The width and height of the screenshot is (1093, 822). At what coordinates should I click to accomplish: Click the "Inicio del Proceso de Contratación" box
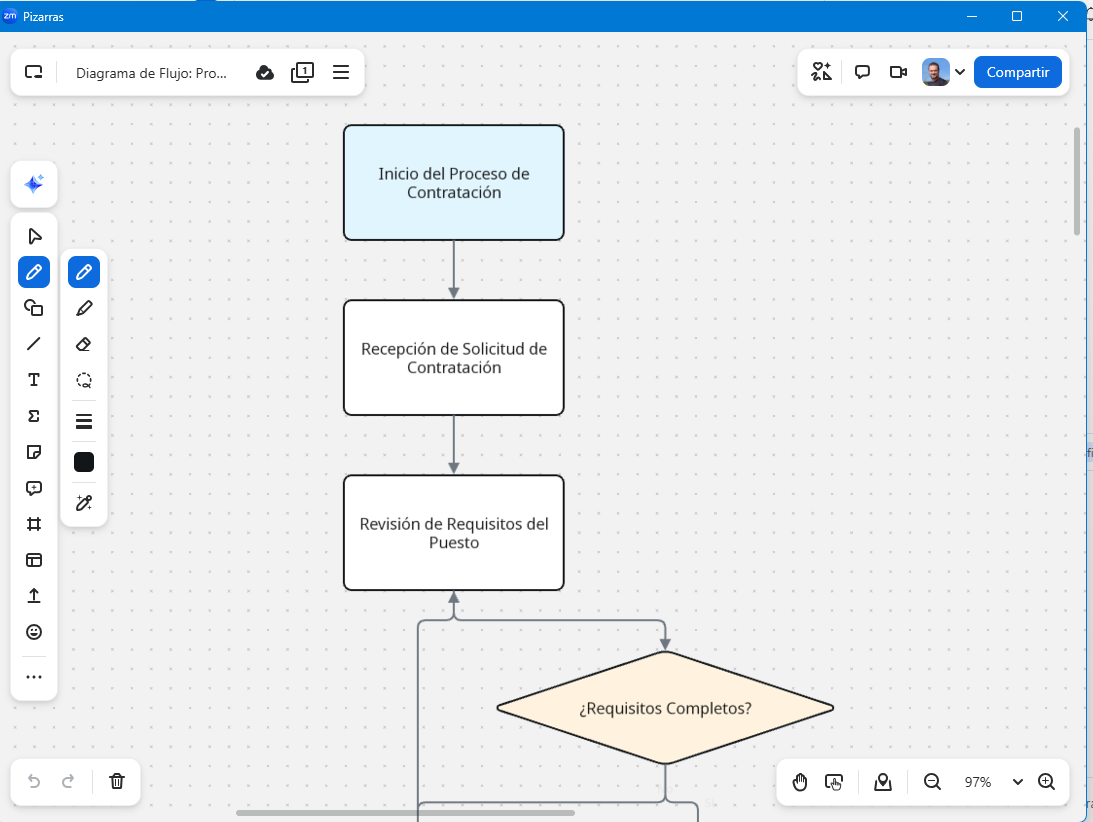point(453,183)
